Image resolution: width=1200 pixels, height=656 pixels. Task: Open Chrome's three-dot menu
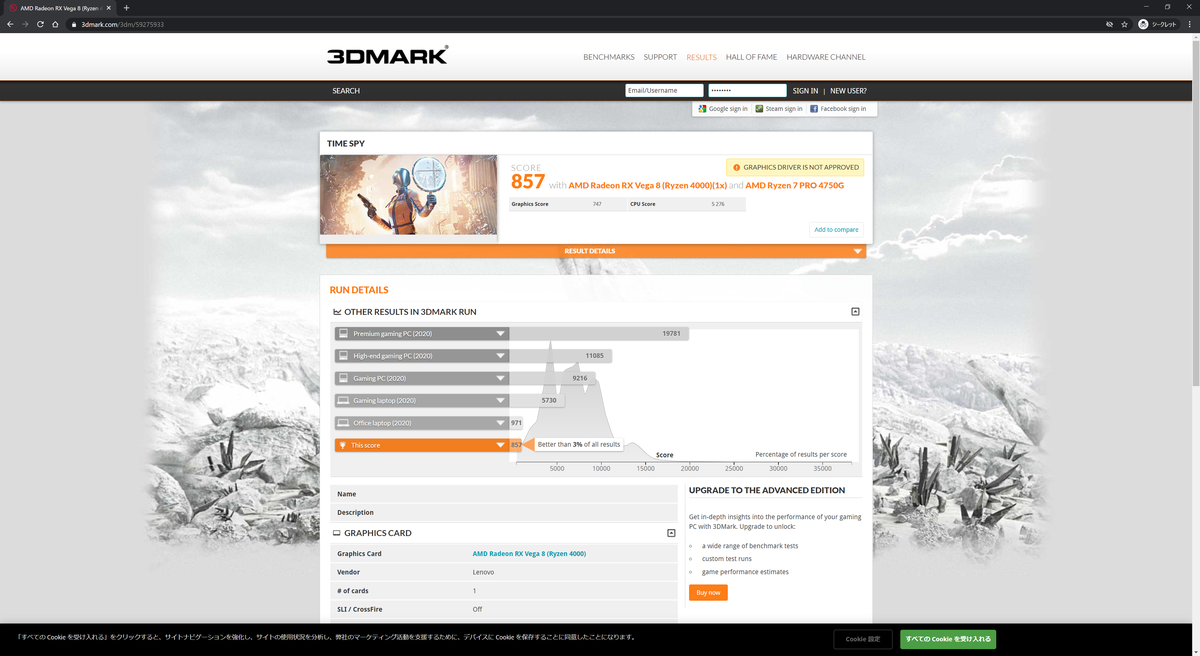(1189, 24)
